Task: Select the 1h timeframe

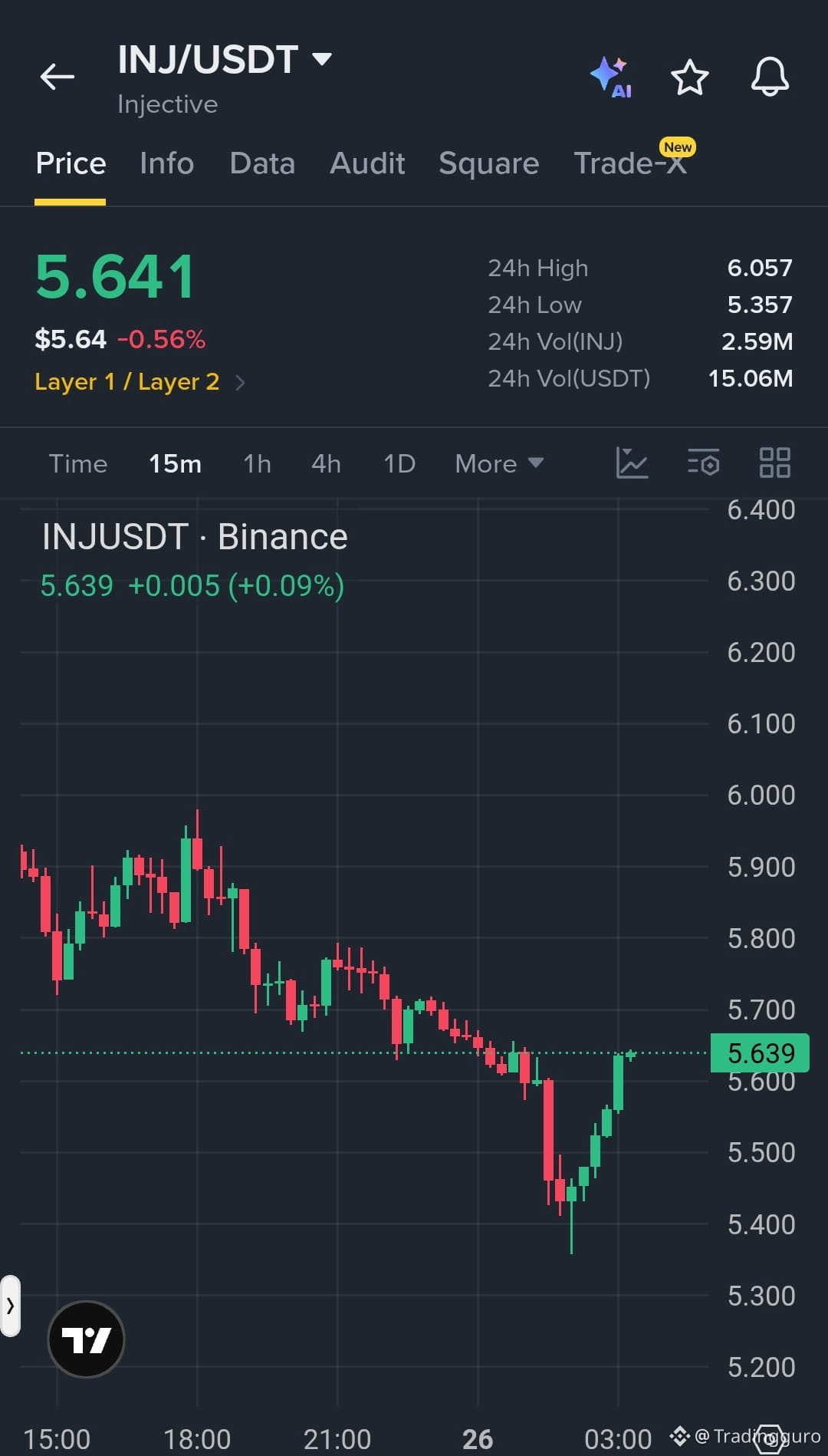Action: (x=257, y=463)
